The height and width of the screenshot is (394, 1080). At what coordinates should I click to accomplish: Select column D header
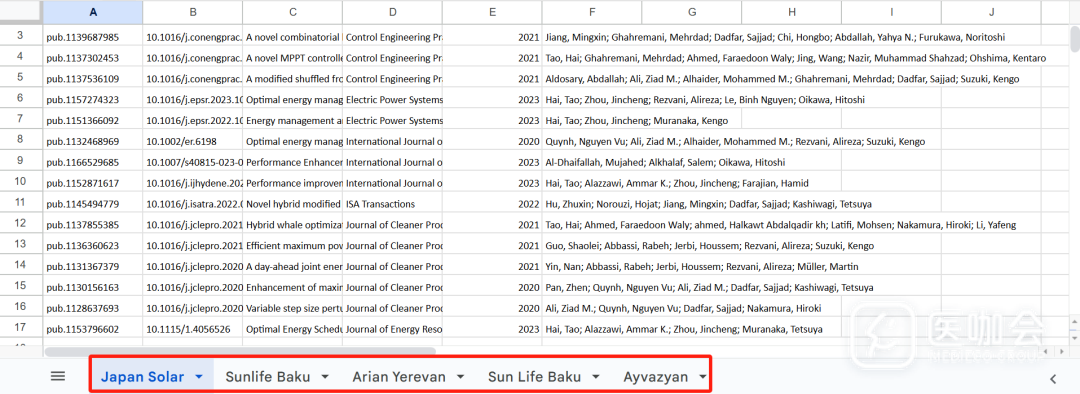[393, 12]
